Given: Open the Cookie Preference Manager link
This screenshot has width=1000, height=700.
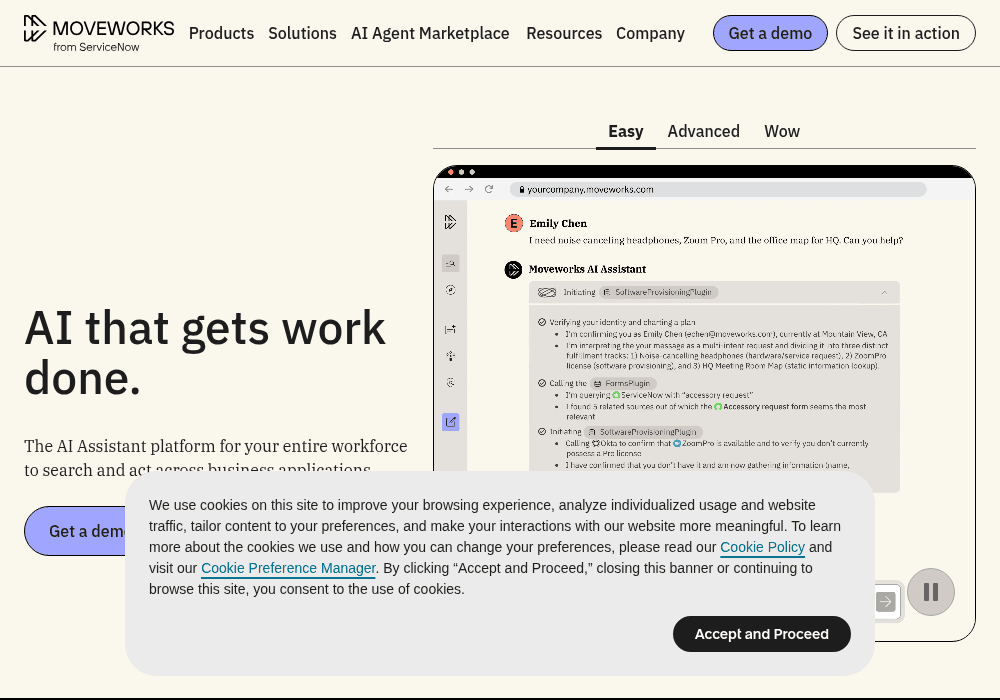Looking at the screenshot, I should (x=288, y=569).
